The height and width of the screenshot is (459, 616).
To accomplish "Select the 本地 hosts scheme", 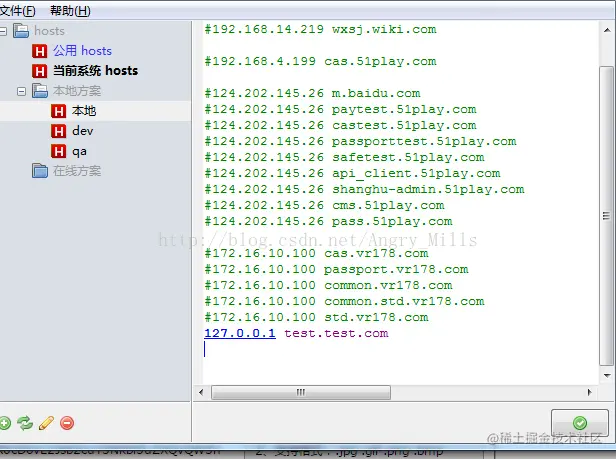I will (84, 111).
